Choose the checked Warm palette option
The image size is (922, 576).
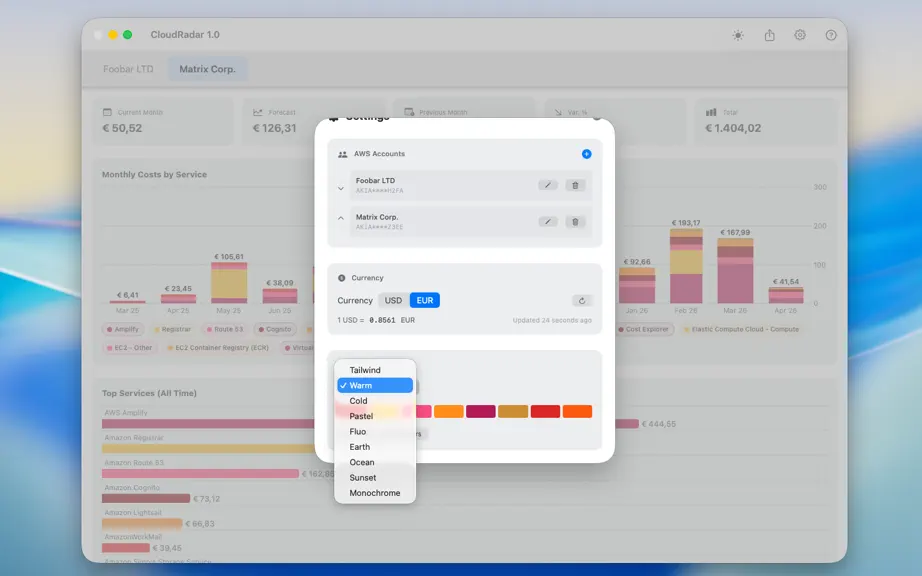[x=375, y=386]
